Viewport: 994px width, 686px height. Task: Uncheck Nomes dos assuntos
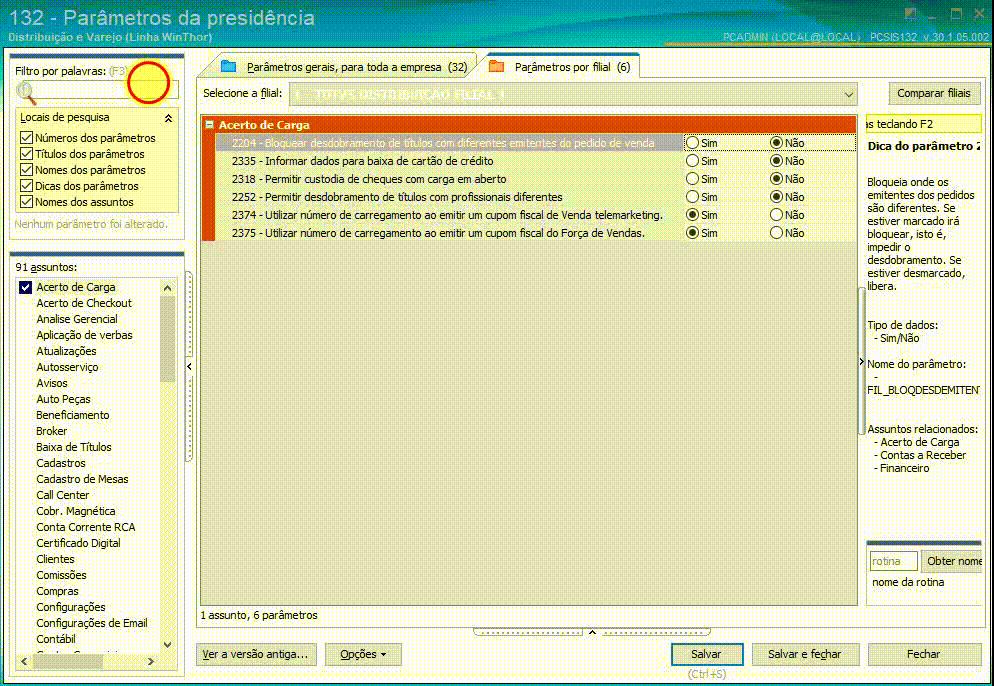26,202
